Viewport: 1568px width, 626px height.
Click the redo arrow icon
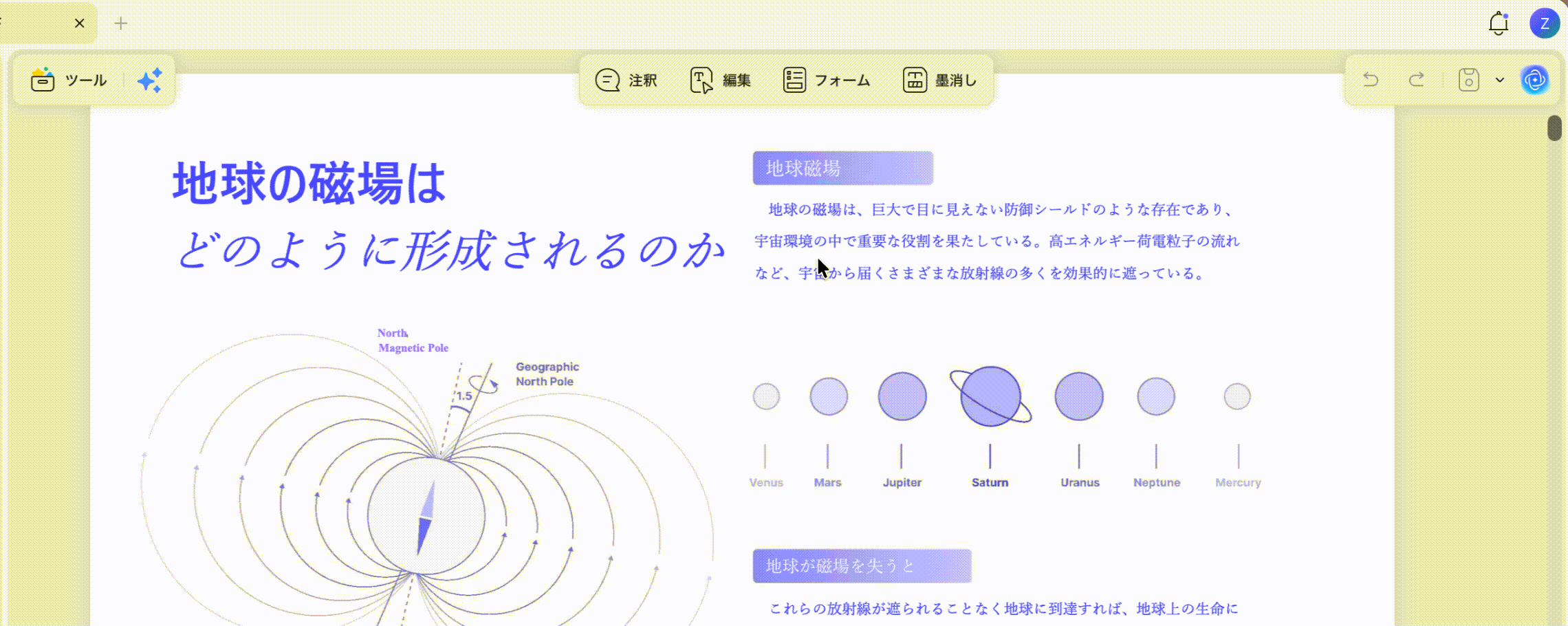(x=1417, y=80)
